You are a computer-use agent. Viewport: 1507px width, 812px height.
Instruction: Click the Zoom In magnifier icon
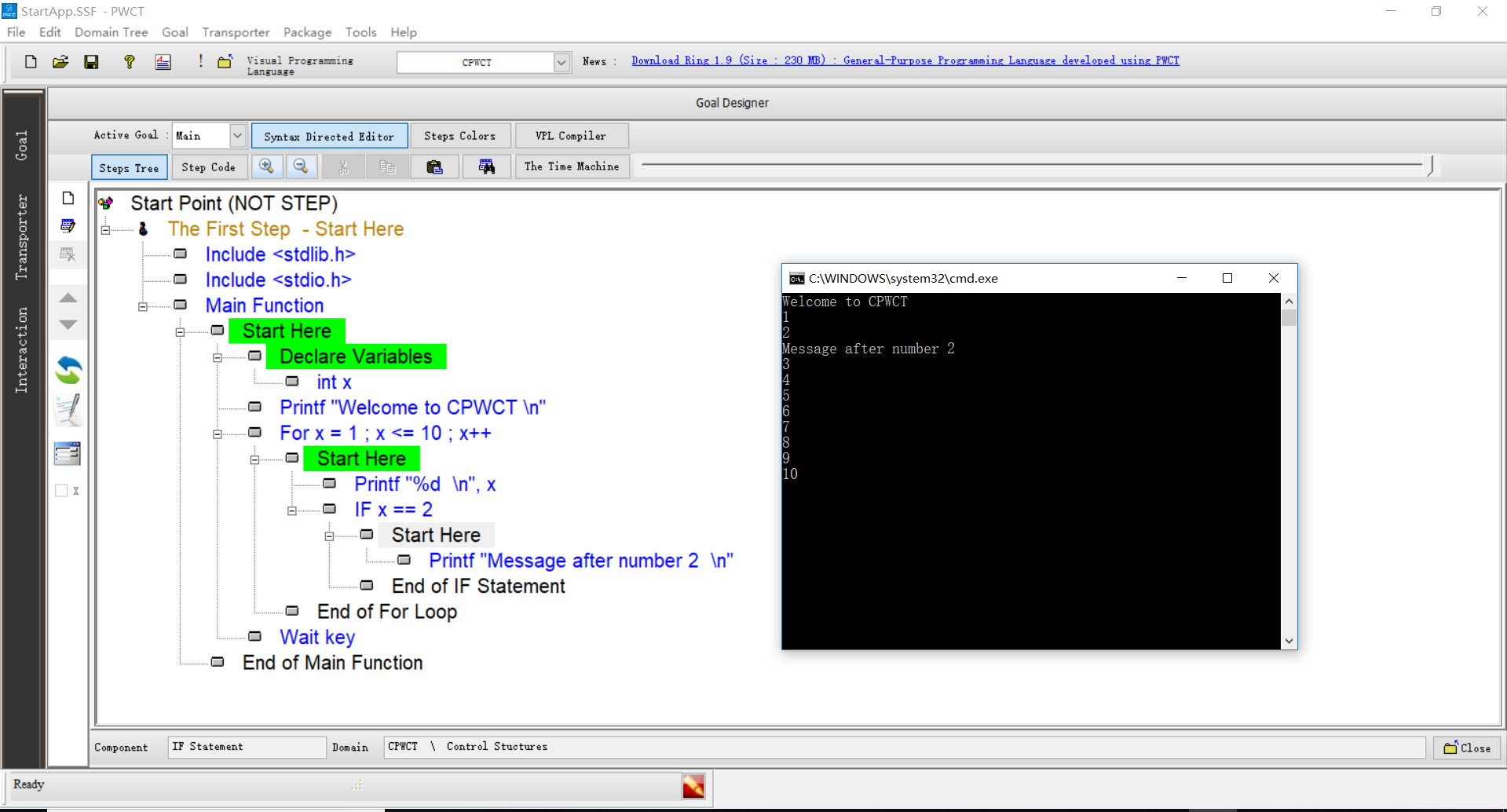pos(267,166)
